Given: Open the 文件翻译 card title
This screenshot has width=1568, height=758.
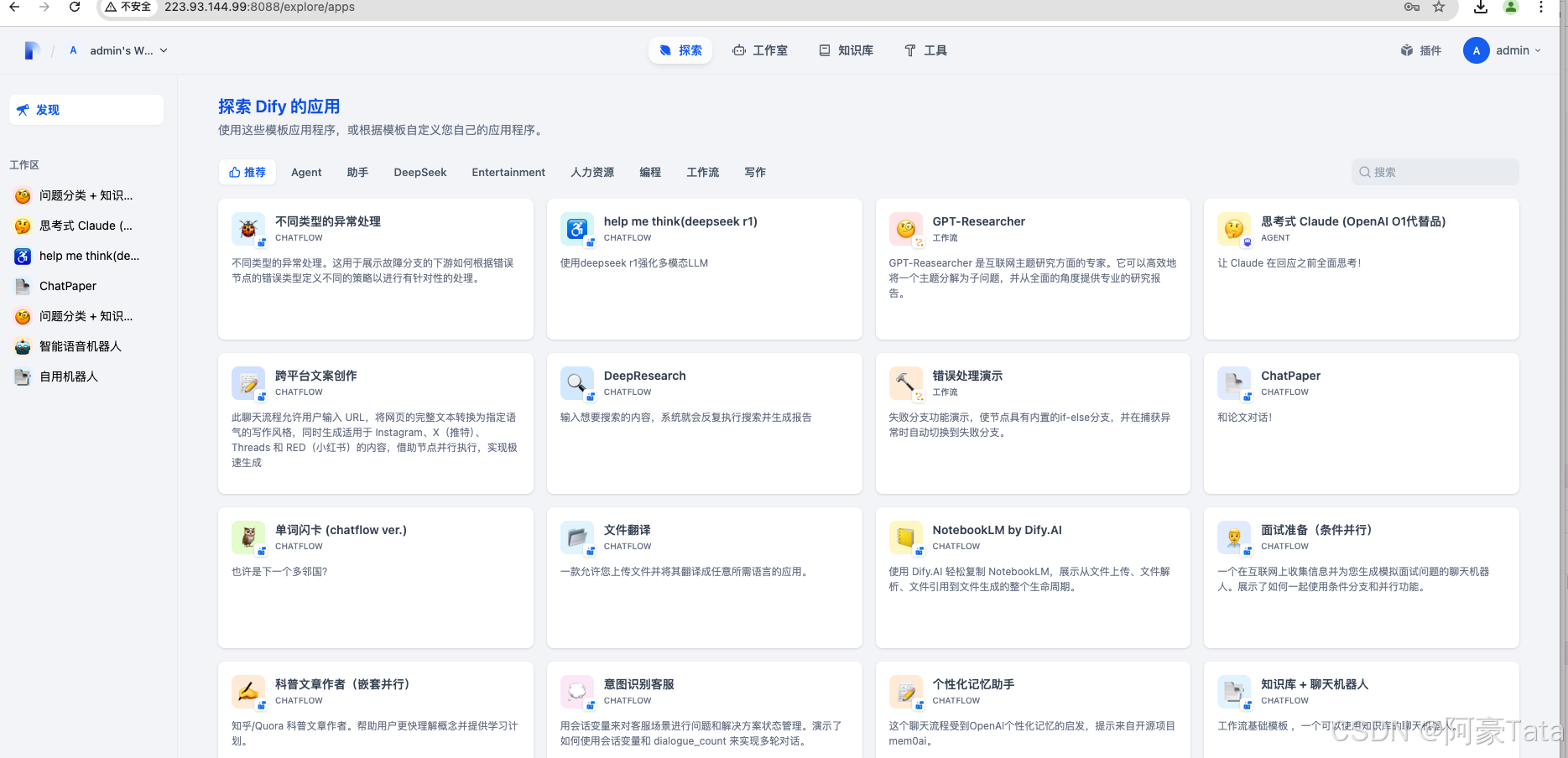Looking at the screenshot, I should (628, 530).
